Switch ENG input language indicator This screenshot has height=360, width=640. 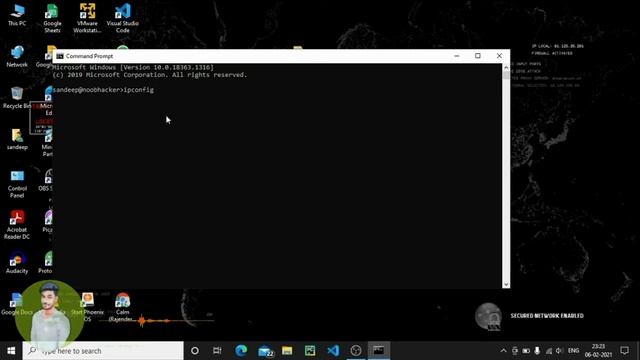click(x=573, y=351)
